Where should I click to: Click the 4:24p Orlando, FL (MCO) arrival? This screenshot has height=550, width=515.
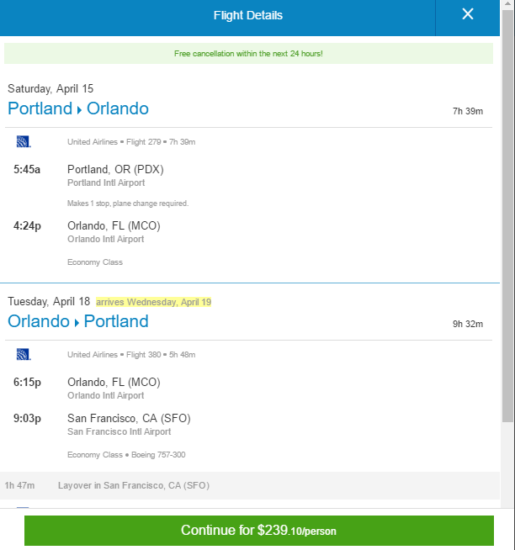click(87, 226)
